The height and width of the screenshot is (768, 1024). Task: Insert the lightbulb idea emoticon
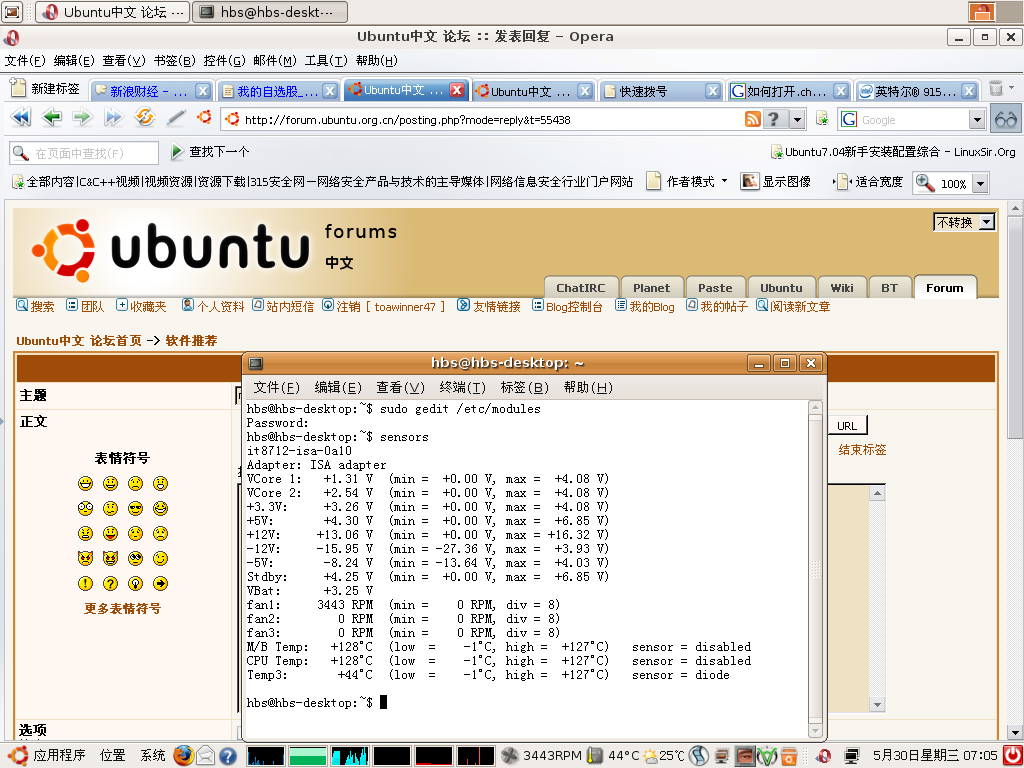(135, 583)
